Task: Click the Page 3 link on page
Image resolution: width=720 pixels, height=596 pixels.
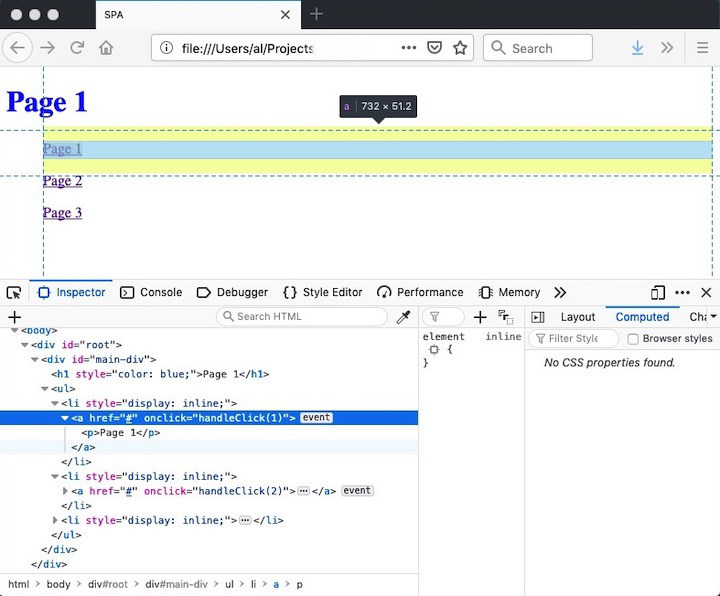Action: (62, 213)
